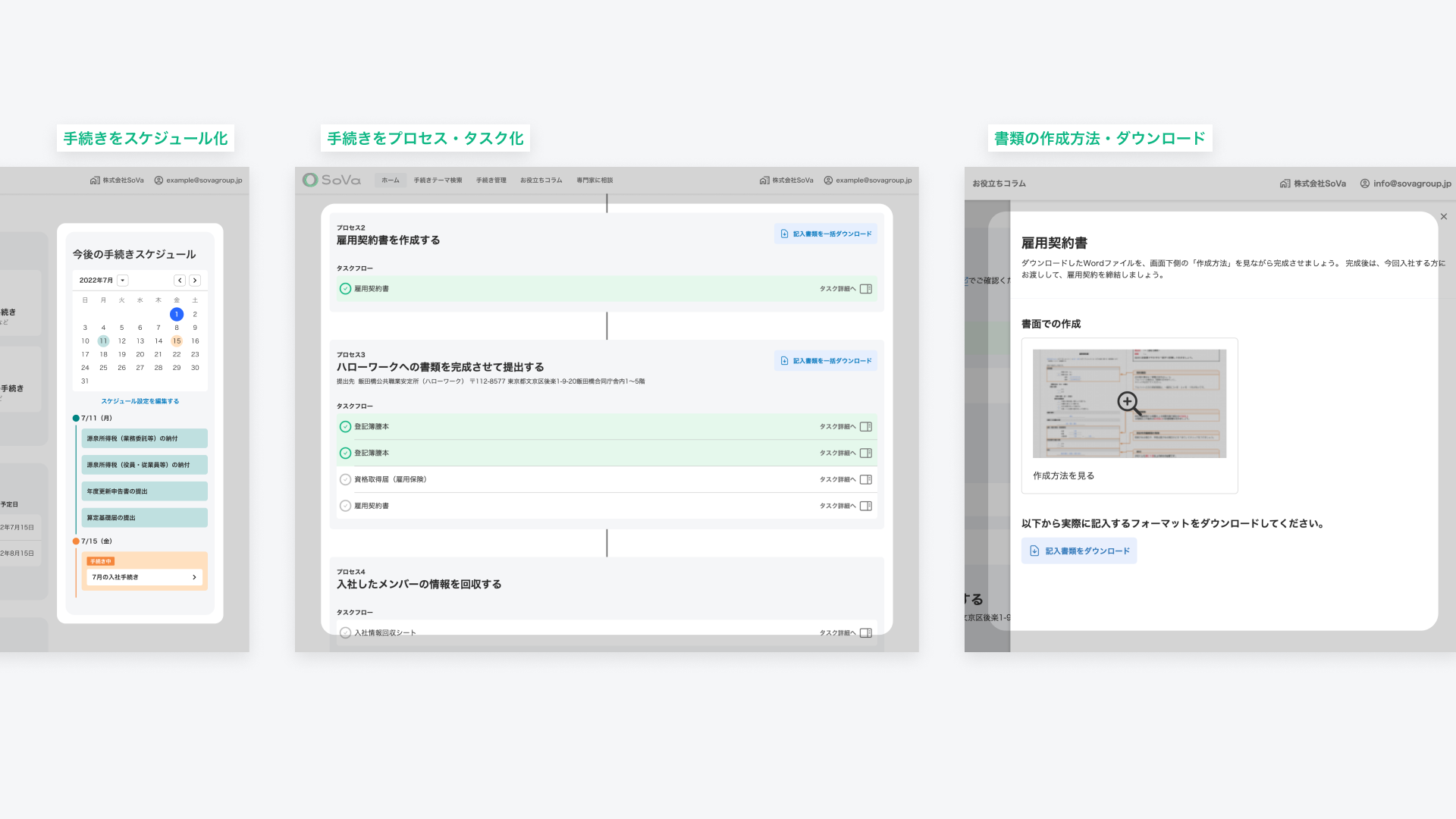Viewport: 1456px width, 819px height.
Task: Click the task detail panel icon for 資格取得届
Action: pyautogui.click(x=866, y=479)
